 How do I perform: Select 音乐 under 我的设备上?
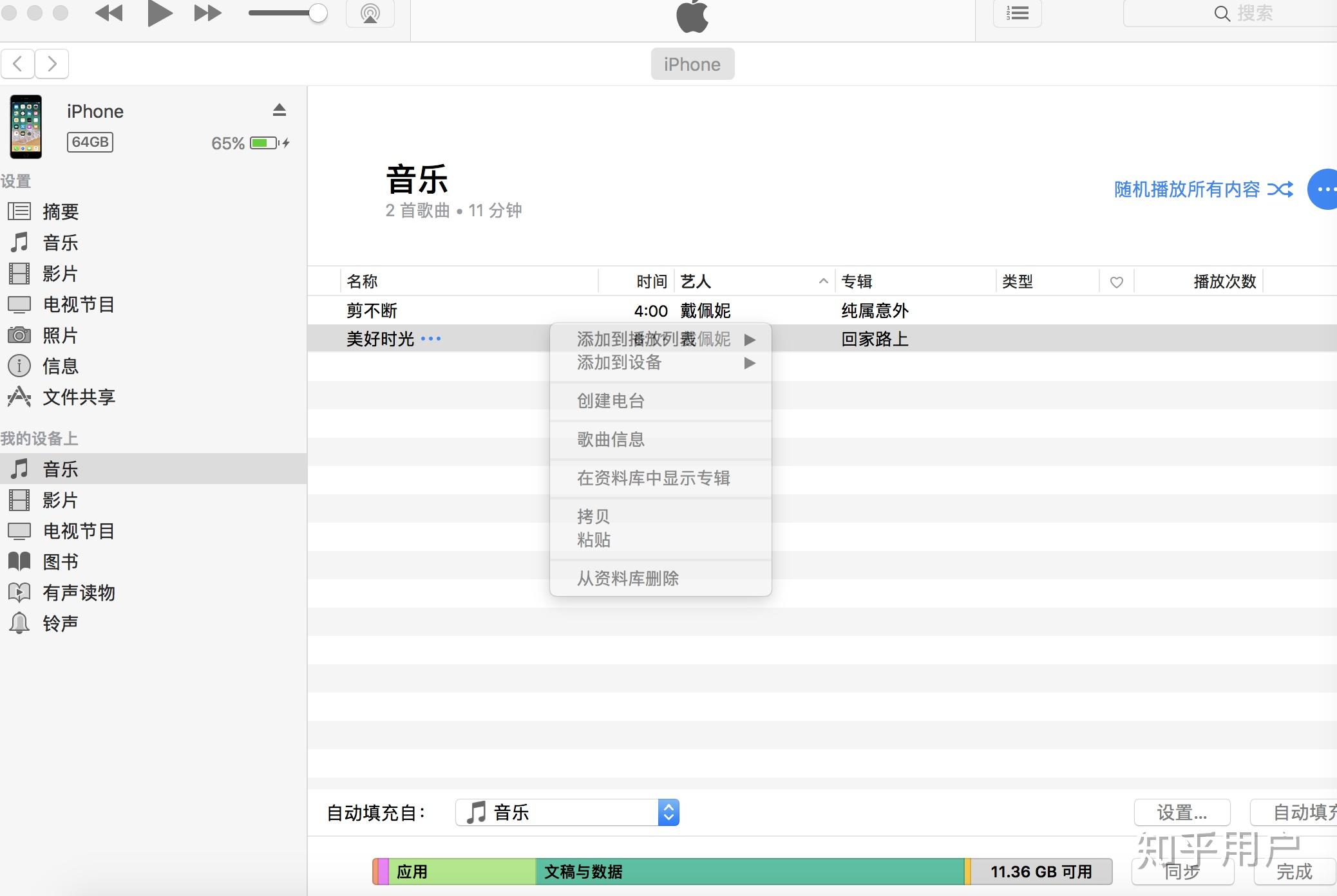153,469
